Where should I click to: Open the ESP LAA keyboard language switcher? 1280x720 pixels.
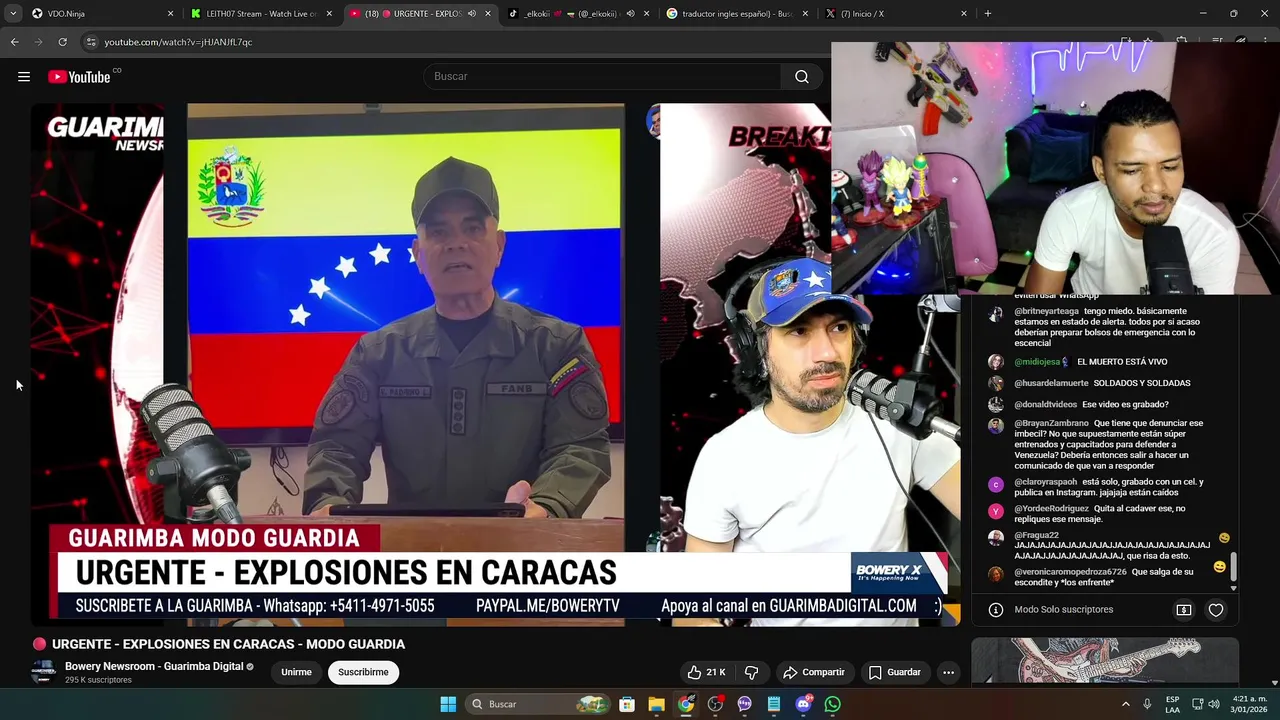1172,704
